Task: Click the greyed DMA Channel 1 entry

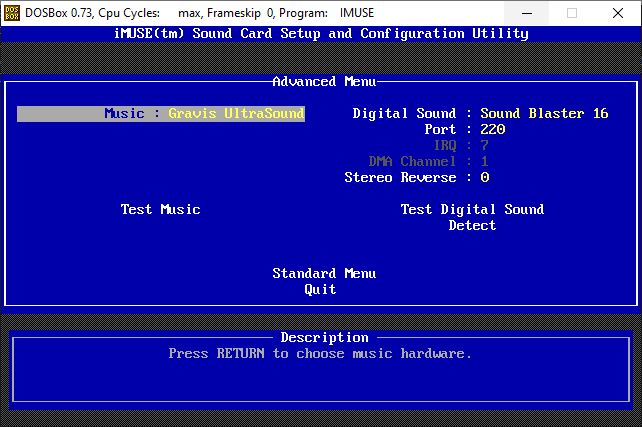Action: coord(428,161)
